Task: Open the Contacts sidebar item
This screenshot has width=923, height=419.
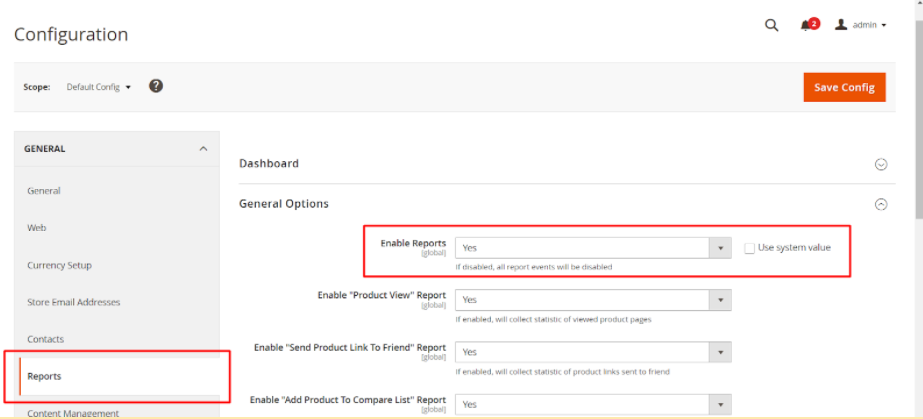Action: pos(45,339)
